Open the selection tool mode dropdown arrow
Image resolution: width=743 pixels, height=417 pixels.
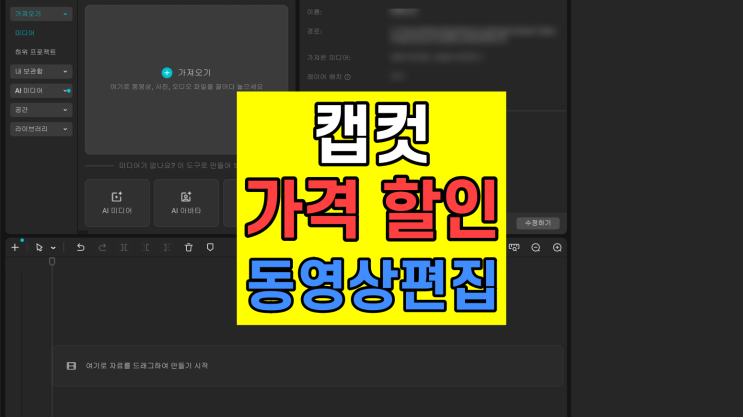tap(53, 248)
